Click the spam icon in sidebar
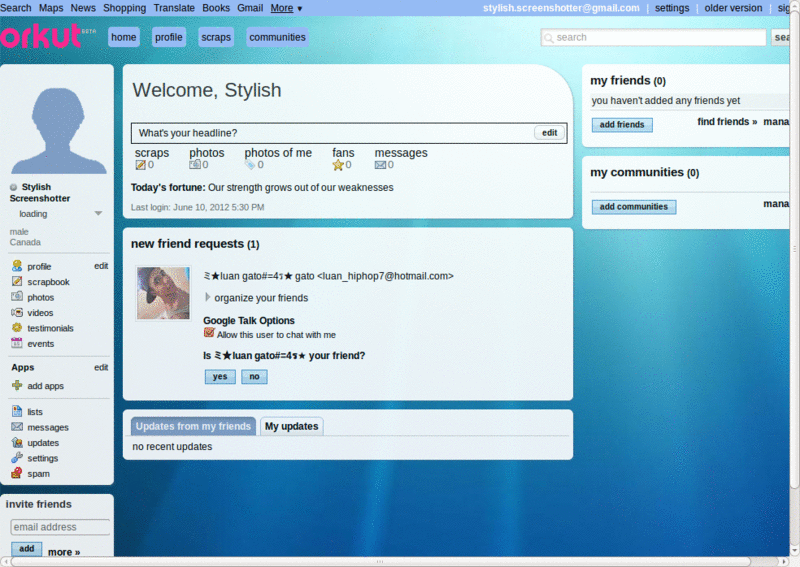800x567 pixels. (x=17, y=473)
